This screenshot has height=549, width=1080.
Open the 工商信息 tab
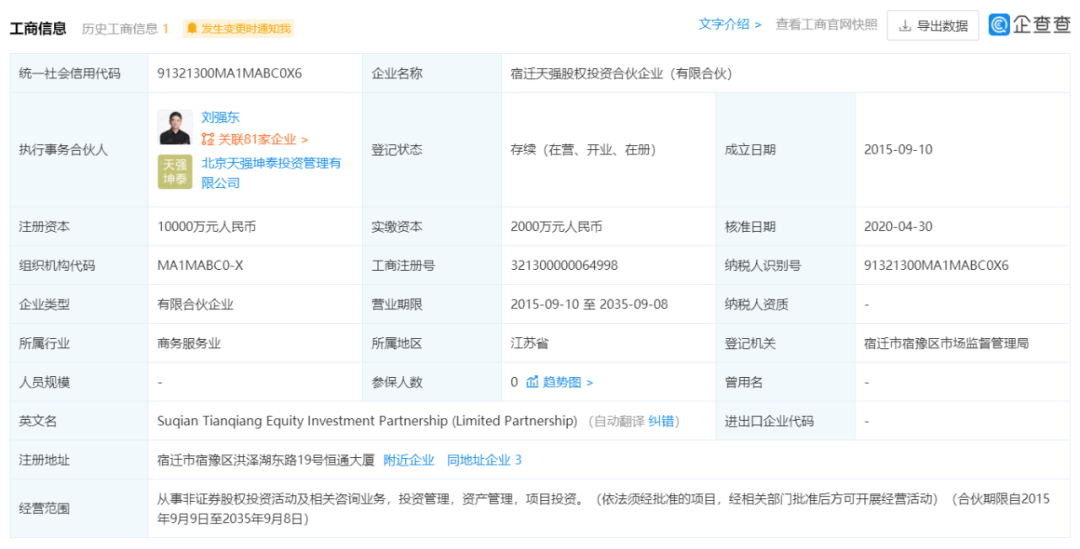point(38,28)
